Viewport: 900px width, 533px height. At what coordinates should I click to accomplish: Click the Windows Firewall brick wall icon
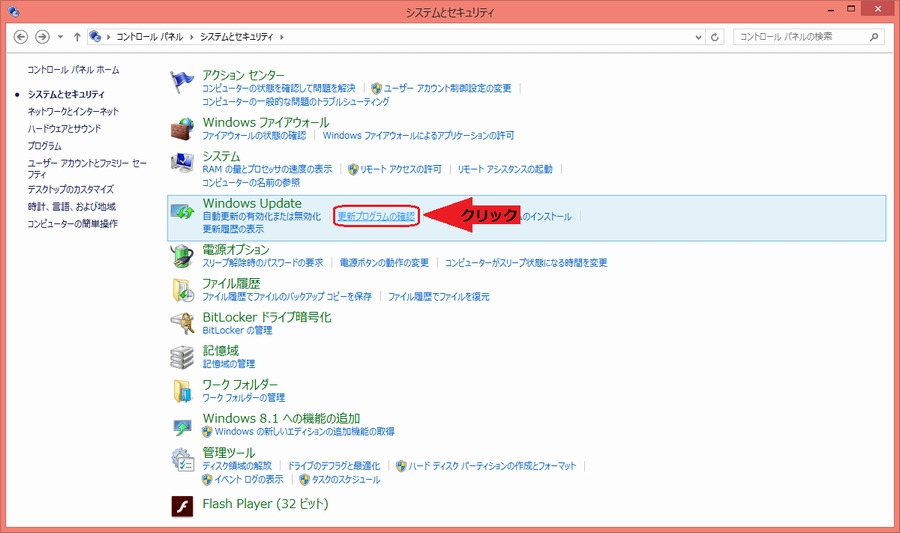183,129
